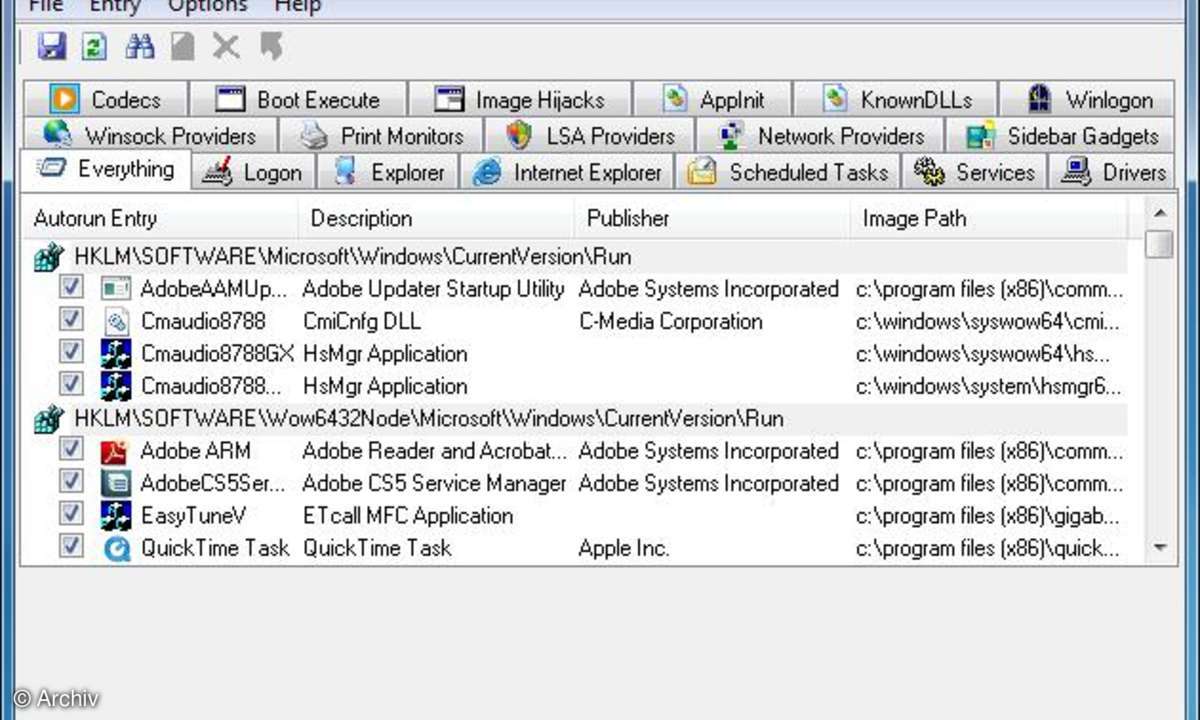The image size is (1200, 720).
Task: Open Find using the binoculars icon
Action: (139, 46)
